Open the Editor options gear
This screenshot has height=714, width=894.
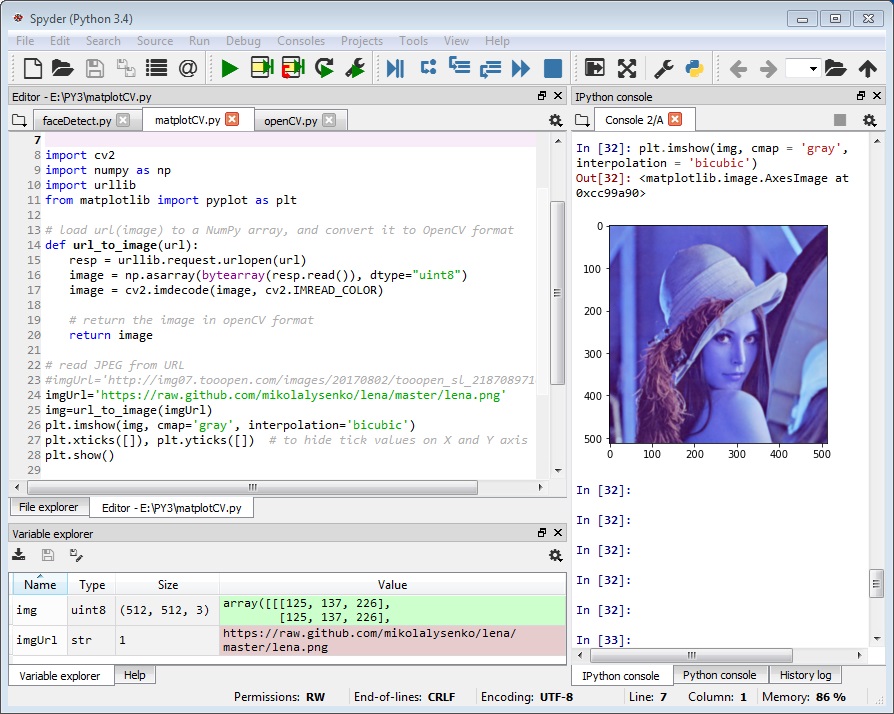[x=555, y=120]
